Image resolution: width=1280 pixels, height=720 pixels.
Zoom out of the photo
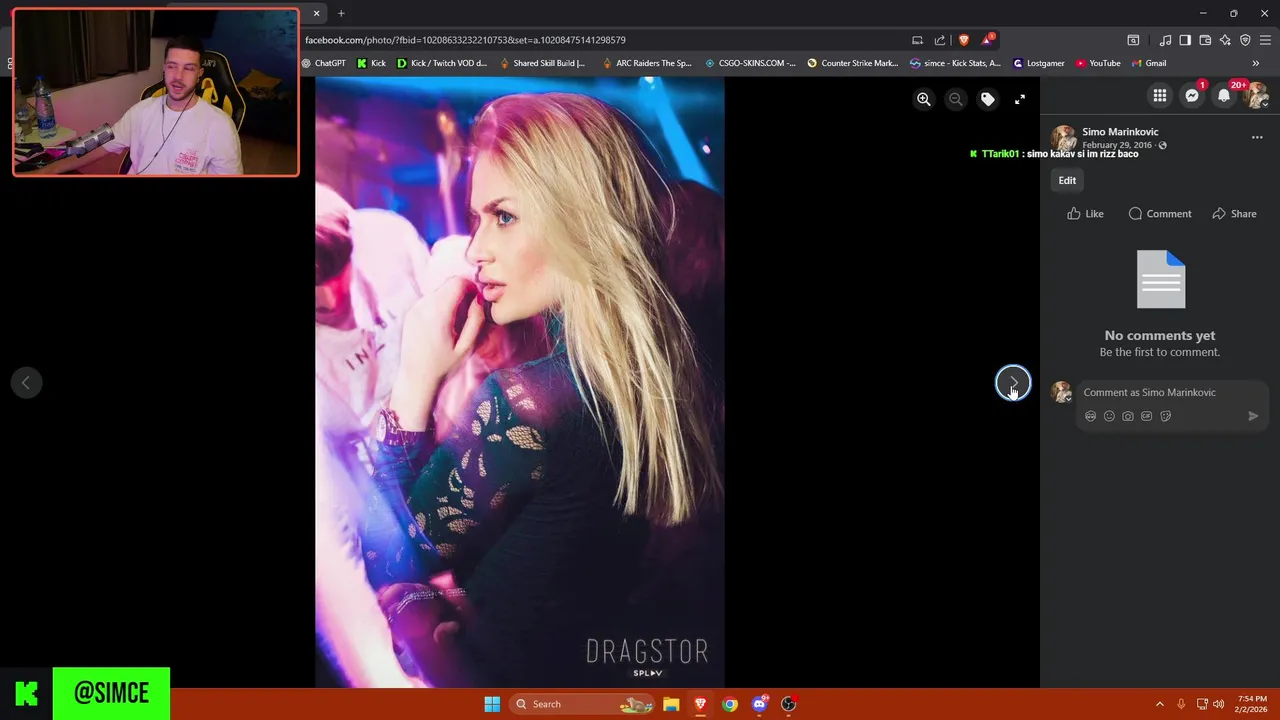(956, 99)
